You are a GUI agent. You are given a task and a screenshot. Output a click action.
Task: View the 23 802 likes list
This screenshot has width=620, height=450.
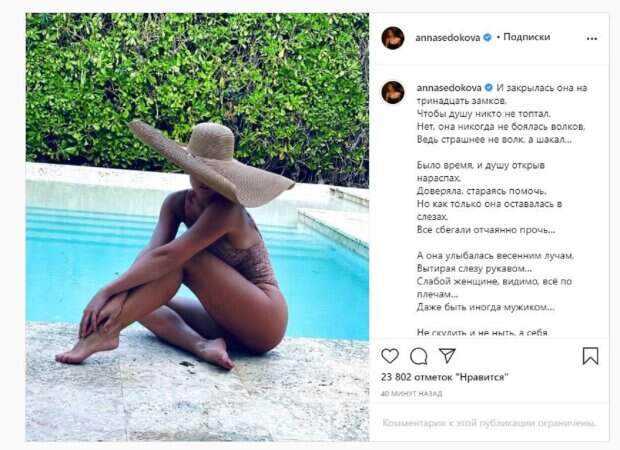[444, 377]
